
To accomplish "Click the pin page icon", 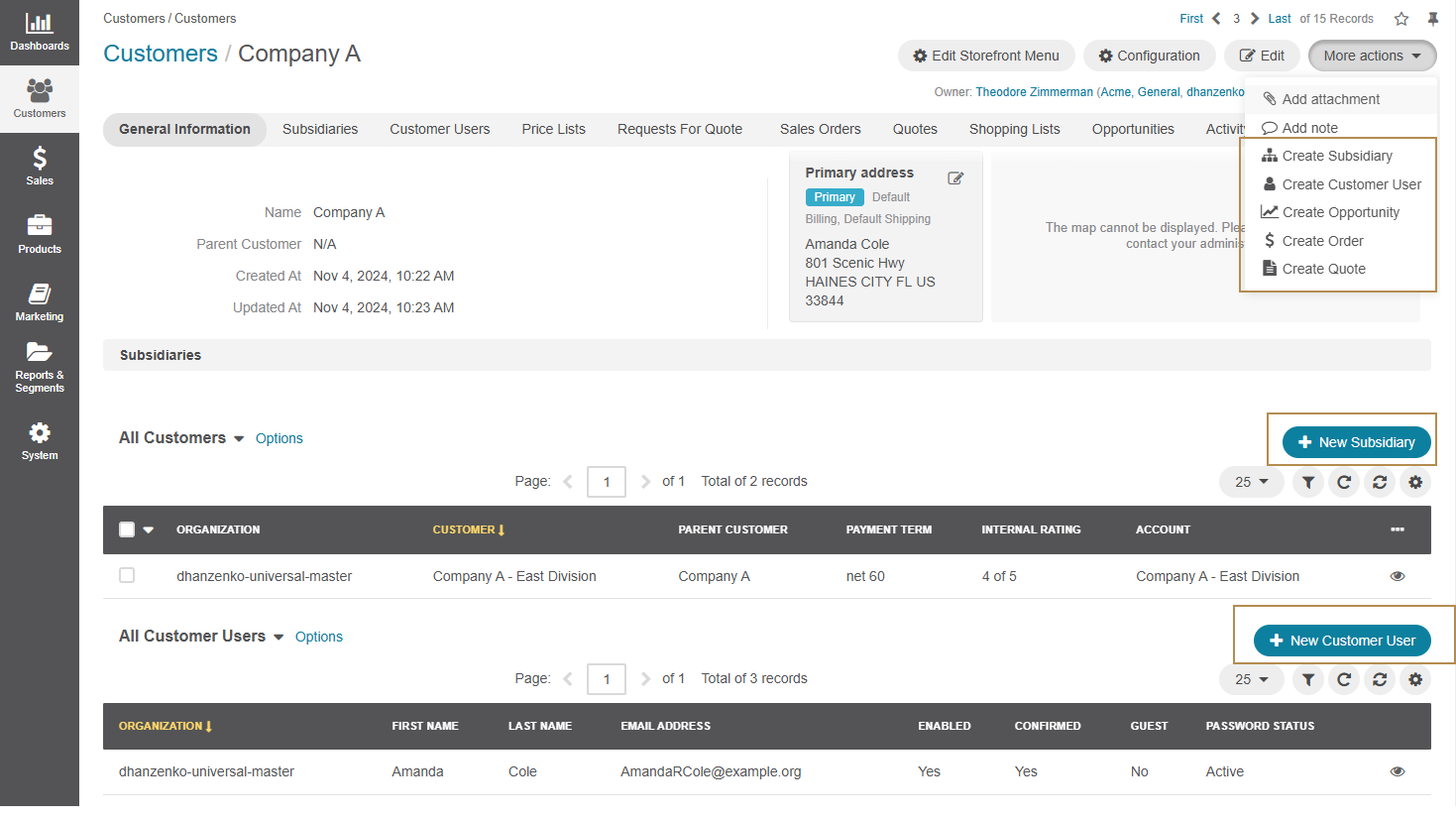I will click(1433, 19).
